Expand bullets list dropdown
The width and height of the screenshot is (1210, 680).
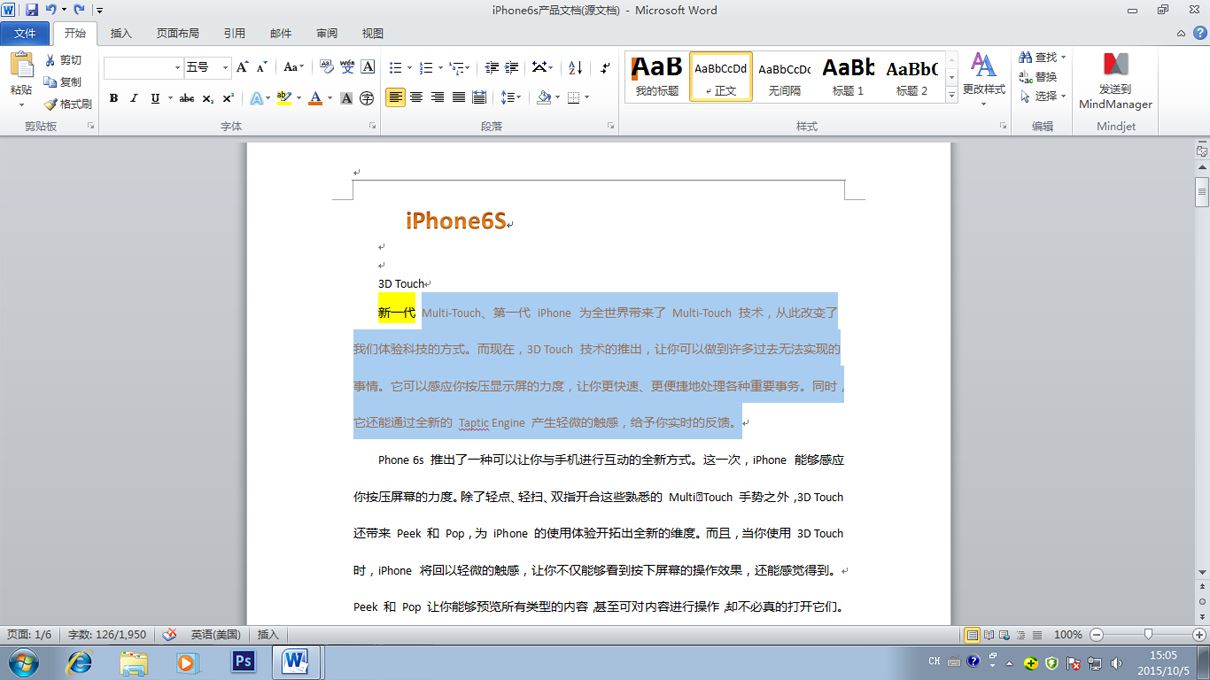409,68
